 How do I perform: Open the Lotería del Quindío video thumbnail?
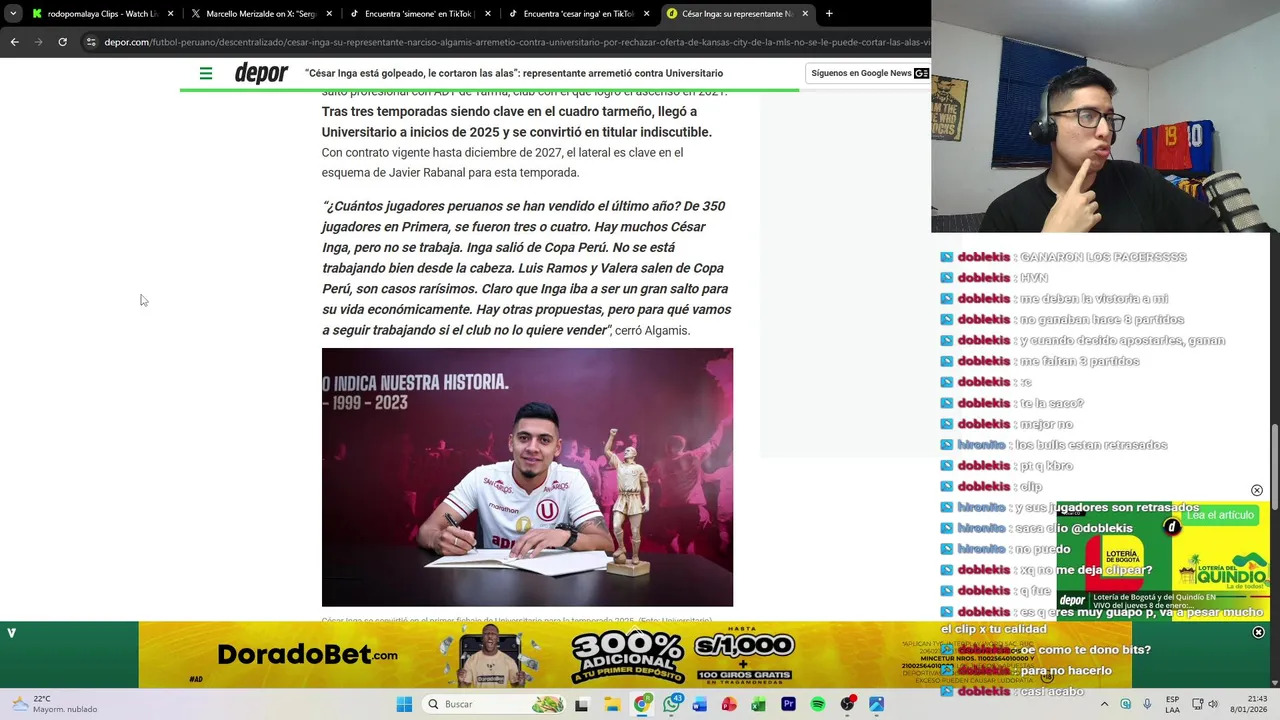pos(1163,560)
